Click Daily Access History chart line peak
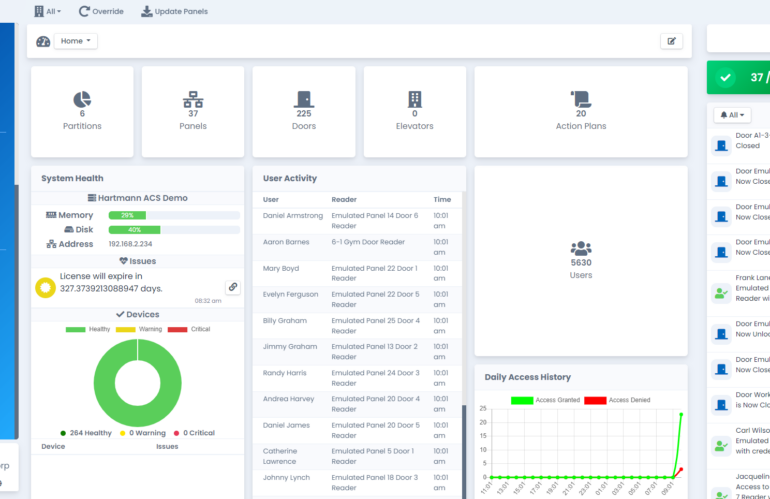Viewport: 770px width, 499px height. click(681, 415)
